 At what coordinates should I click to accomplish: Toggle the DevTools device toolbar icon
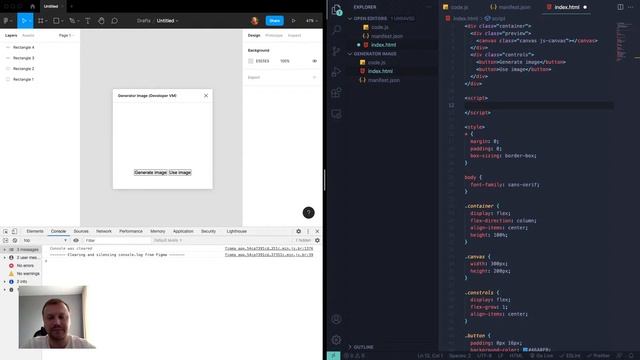point(14,231)
